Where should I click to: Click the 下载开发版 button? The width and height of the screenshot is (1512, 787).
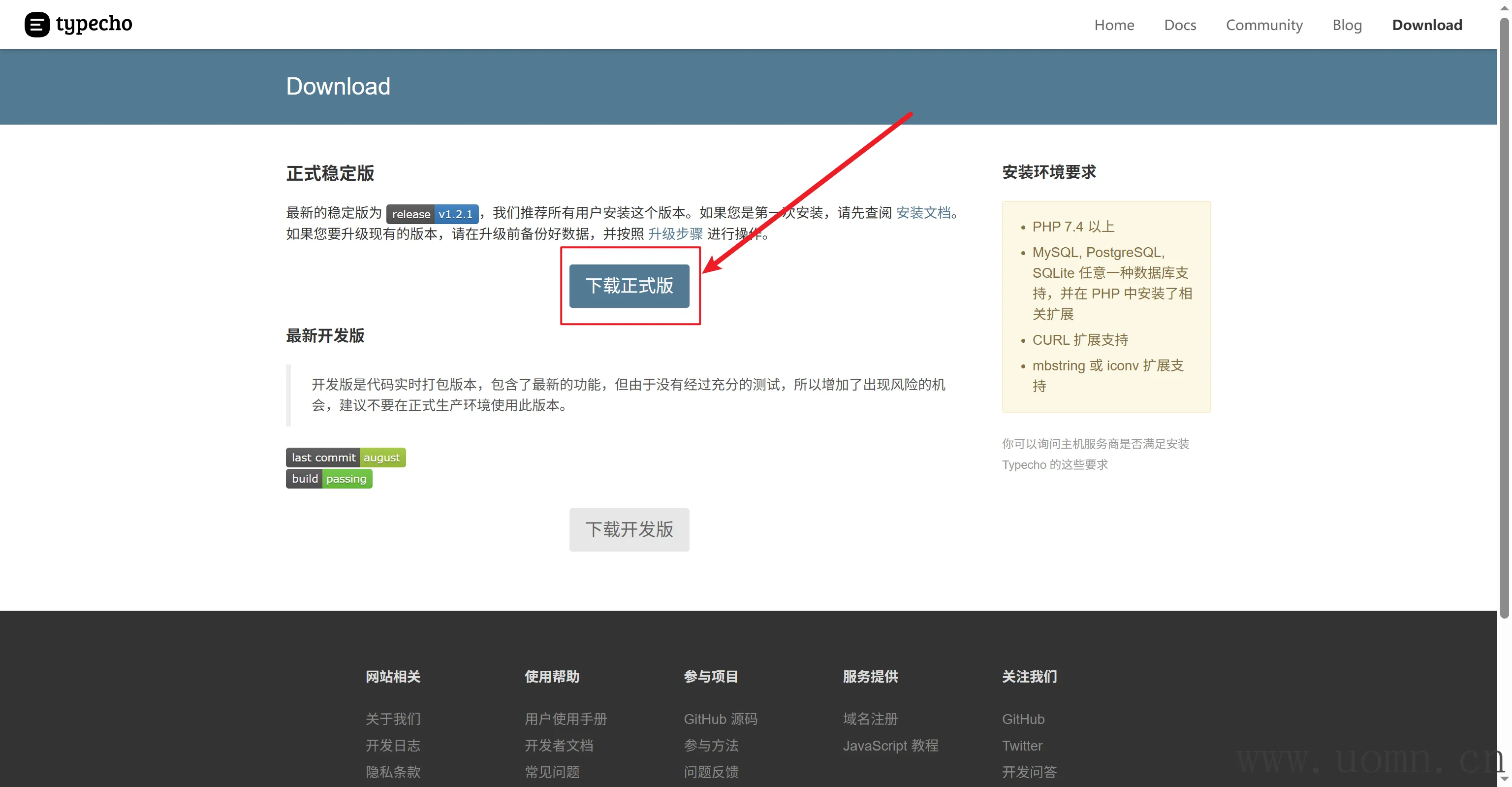[629, 529]
